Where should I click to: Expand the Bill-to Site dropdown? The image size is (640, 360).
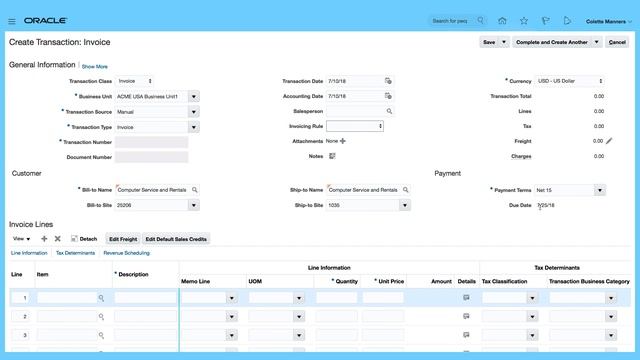(x=194, y=205)
